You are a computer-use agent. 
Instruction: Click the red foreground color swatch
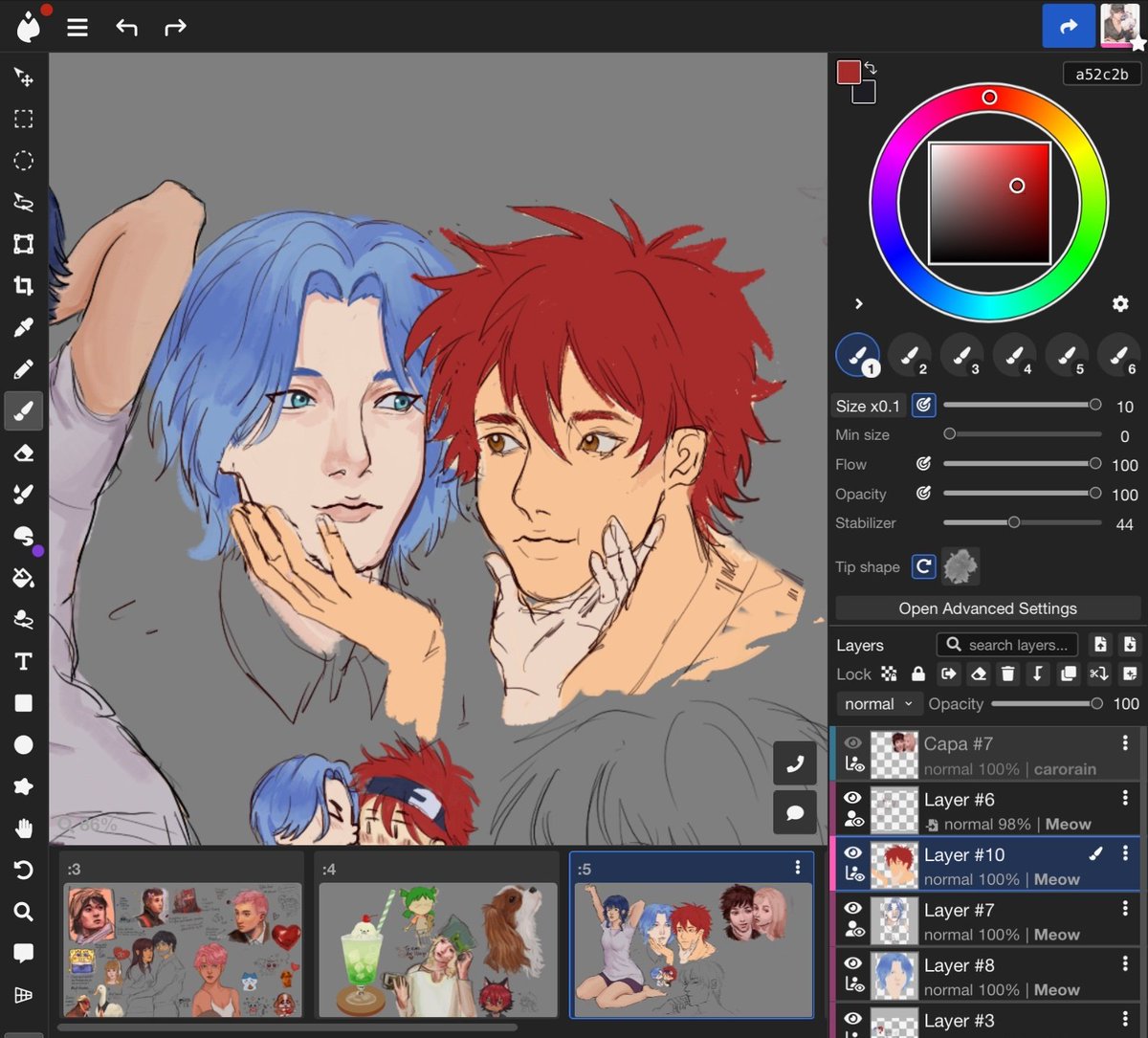(x=849, y=73)
